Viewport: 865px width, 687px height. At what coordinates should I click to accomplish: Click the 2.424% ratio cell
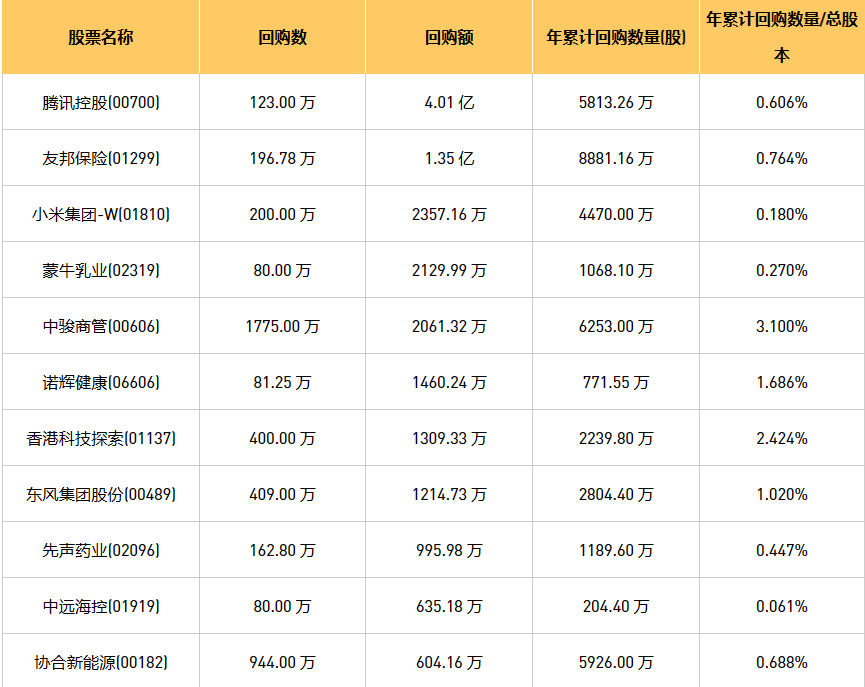coord(782,438)
